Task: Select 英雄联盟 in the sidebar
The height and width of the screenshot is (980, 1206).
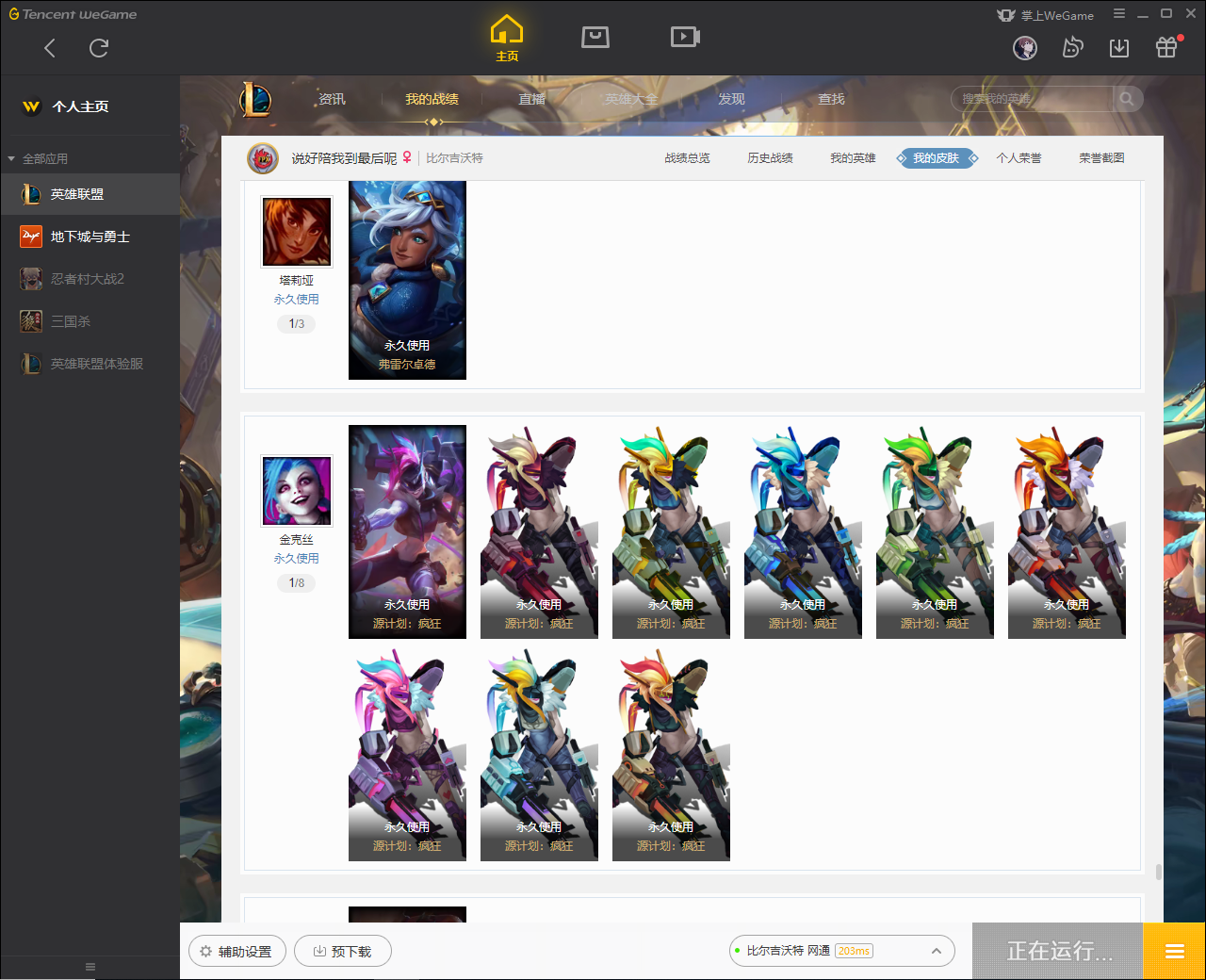Action: (x=90, y=194)
